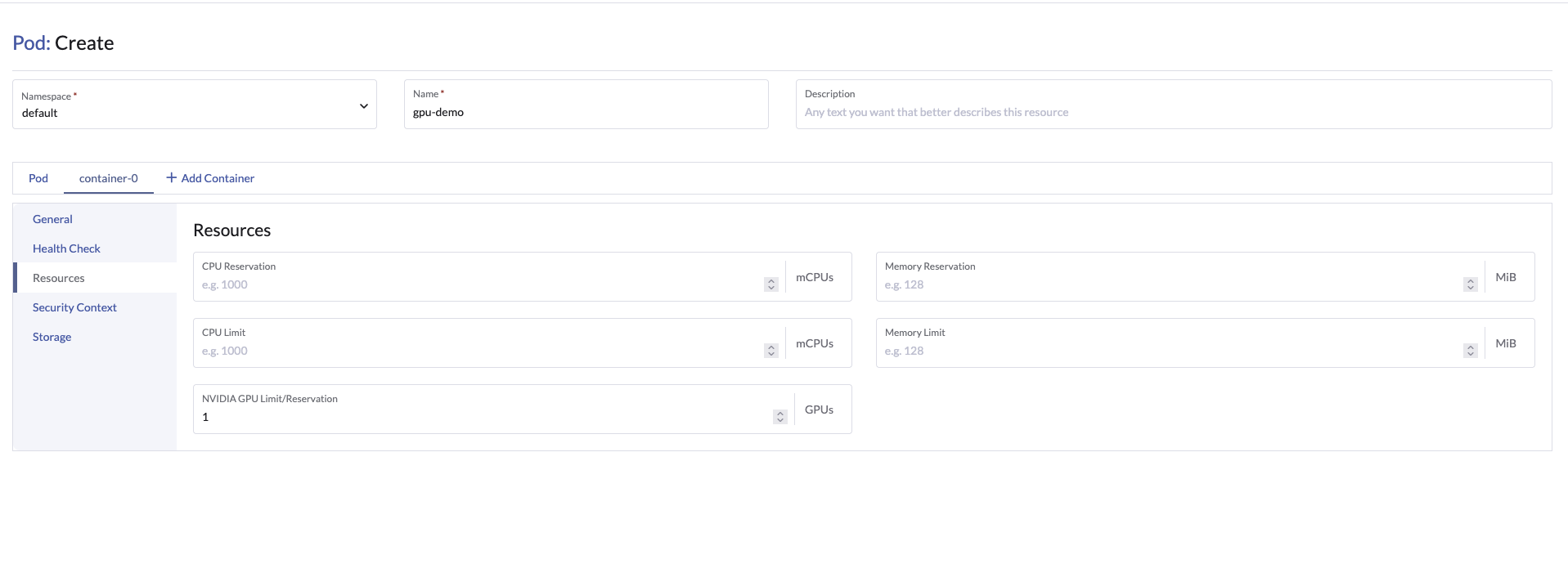Click the CPU Limit stepper arrows
Screen dimensions: 1568x582
[771, 351]
